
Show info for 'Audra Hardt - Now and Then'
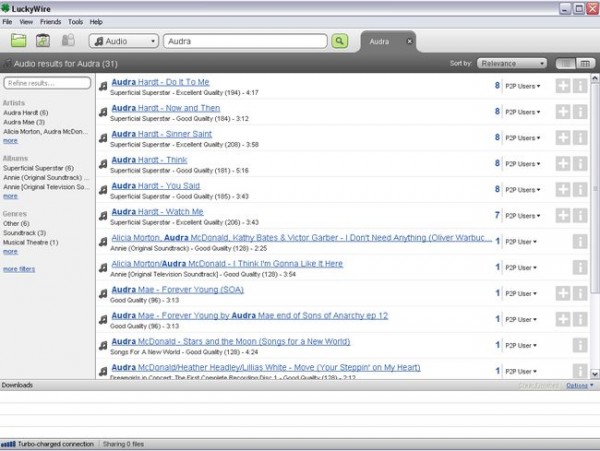tap(580, 111)
